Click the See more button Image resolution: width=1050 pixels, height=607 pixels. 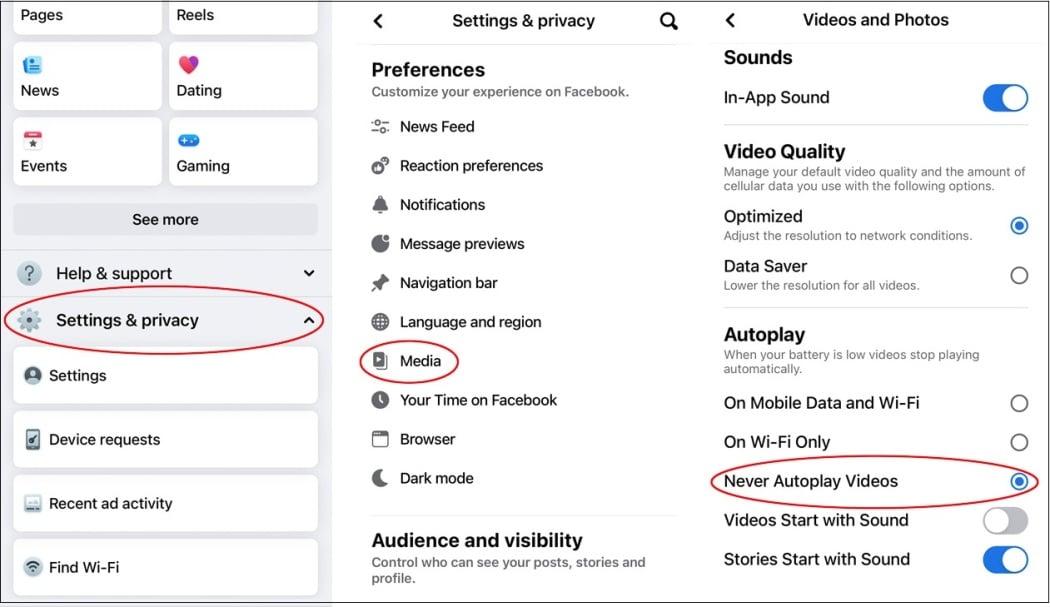(x=165, y=220)
